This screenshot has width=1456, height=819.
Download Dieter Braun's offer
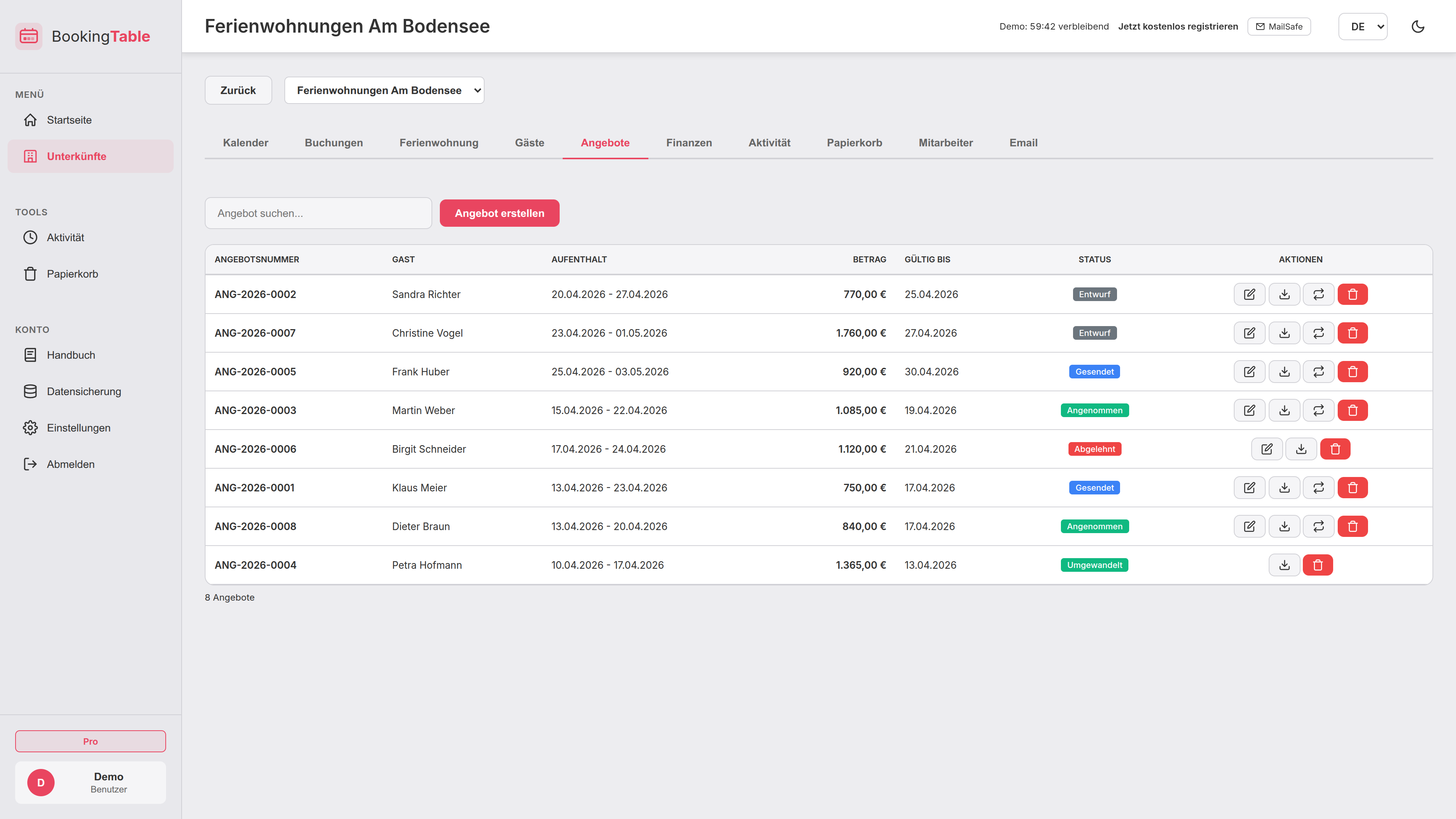point(1284,526)
